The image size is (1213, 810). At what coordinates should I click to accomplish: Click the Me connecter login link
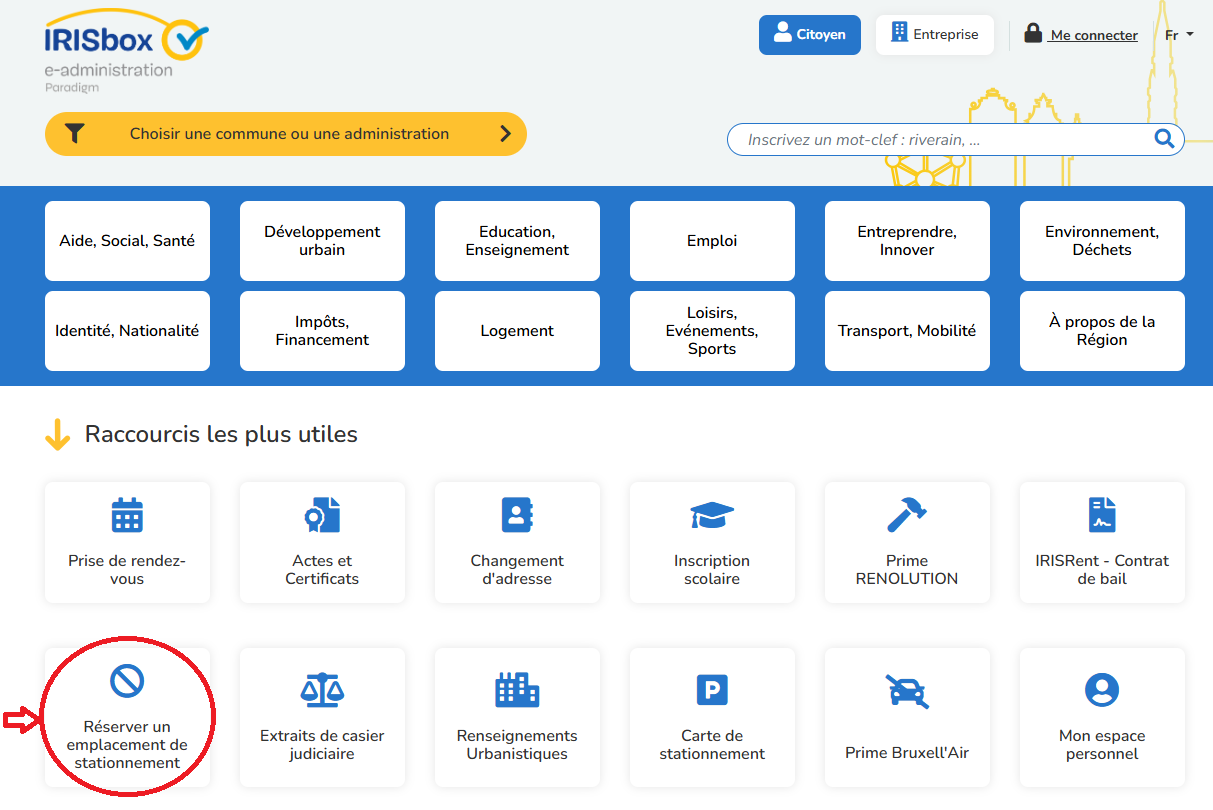coord(1093,35)
